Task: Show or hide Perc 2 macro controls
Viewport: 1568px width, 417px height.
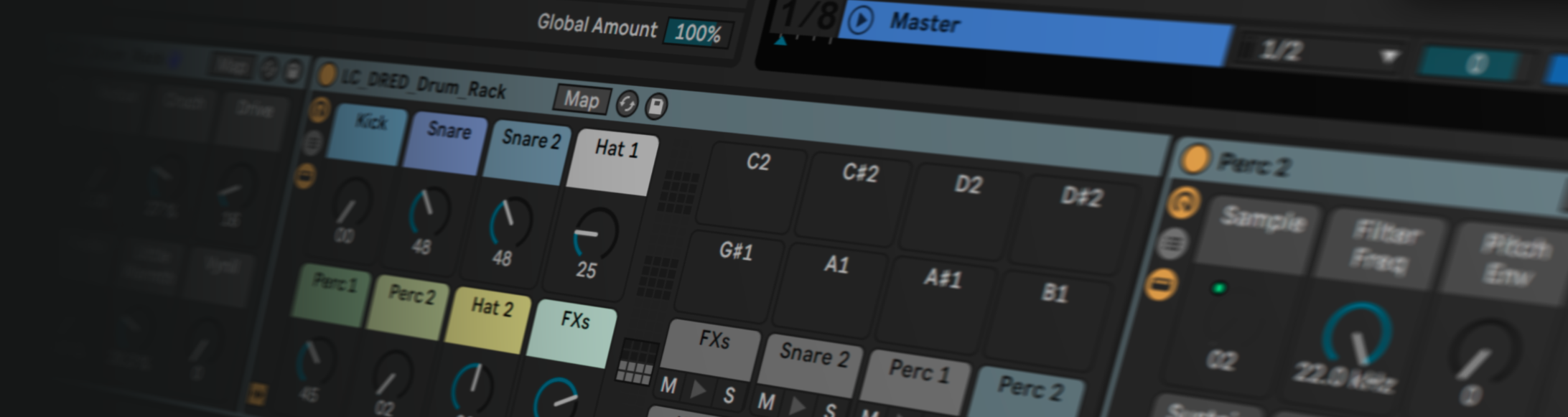Action: (x=1184, y=204)
